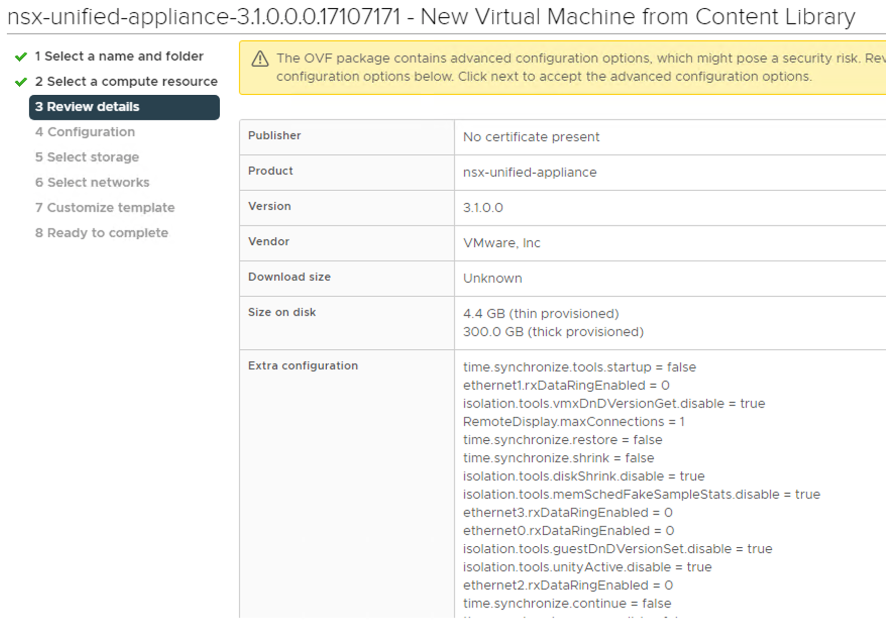
Task: Click the wizard title 'New Virtual Machine from Content Library'
Action: [638, 17]
